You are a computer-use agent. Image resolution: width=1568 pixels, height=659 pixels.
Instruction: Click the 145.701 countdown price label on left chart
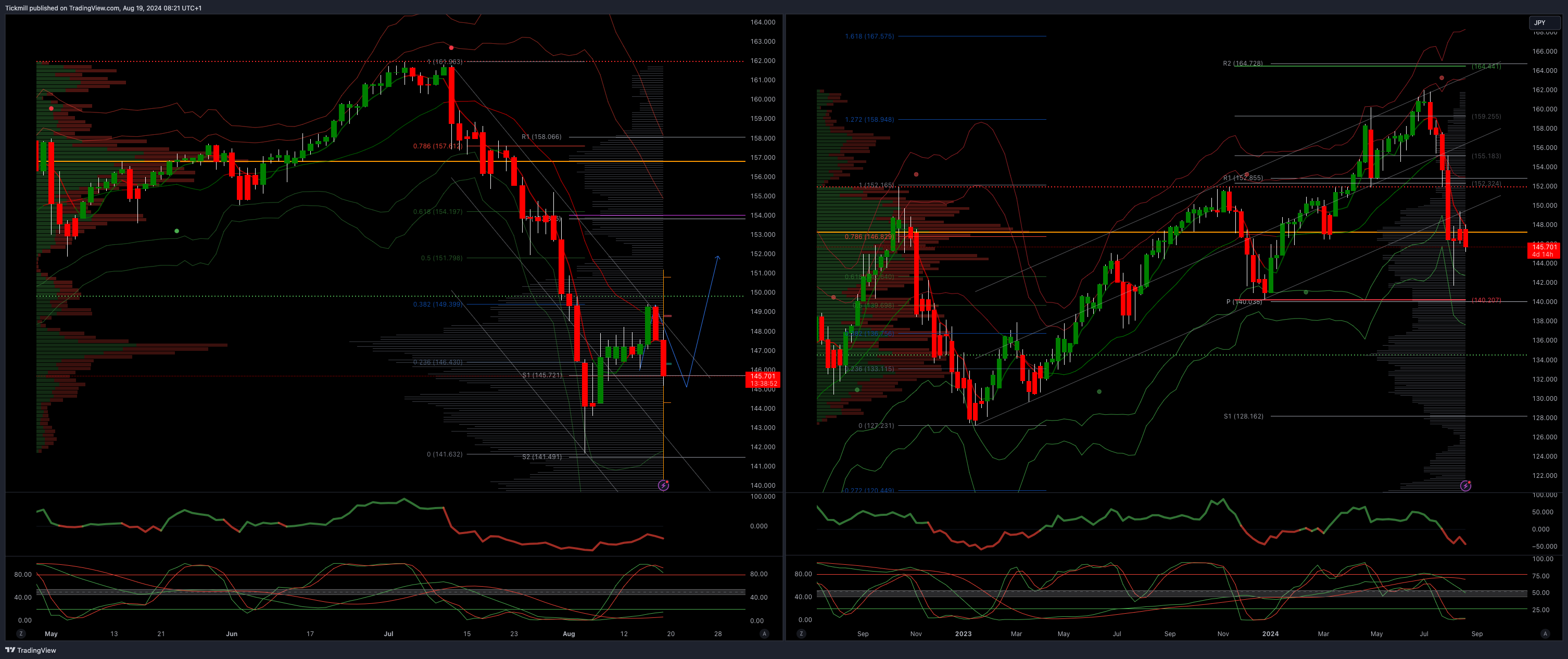(x=763, y=379)
